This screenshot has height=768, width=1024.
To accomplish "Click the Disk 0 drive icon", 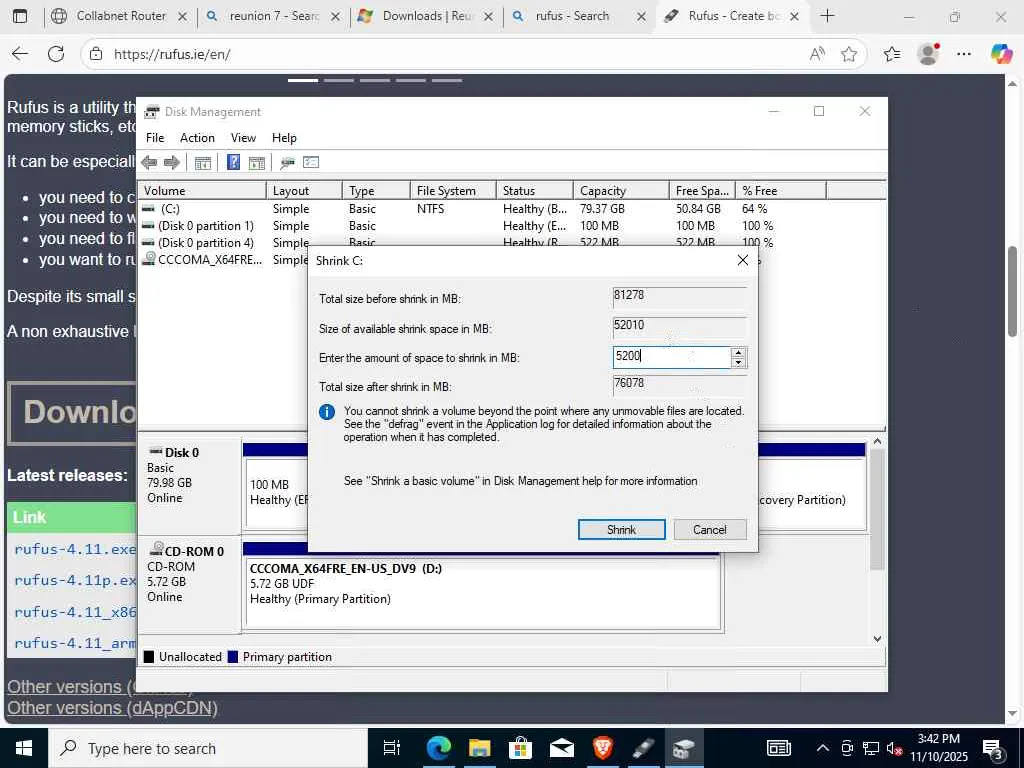I will point(155,452).
